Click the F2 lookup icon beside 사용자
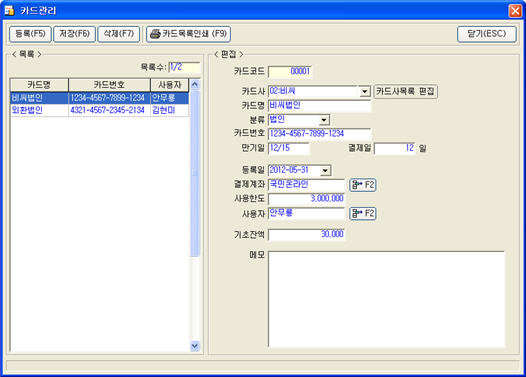Image resolution: width=526 pixels, height=377 pixels. tap(363, 213)
